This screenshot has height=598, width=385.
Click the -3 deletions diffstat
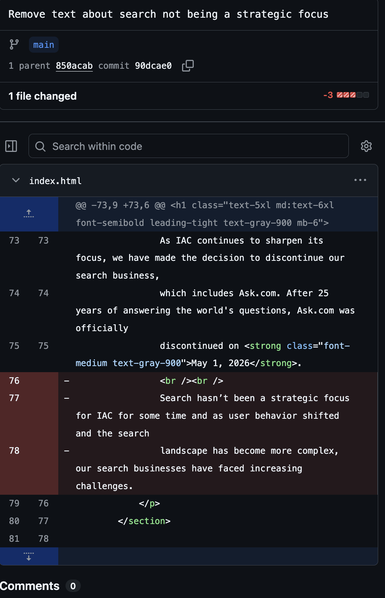[328, 95]
